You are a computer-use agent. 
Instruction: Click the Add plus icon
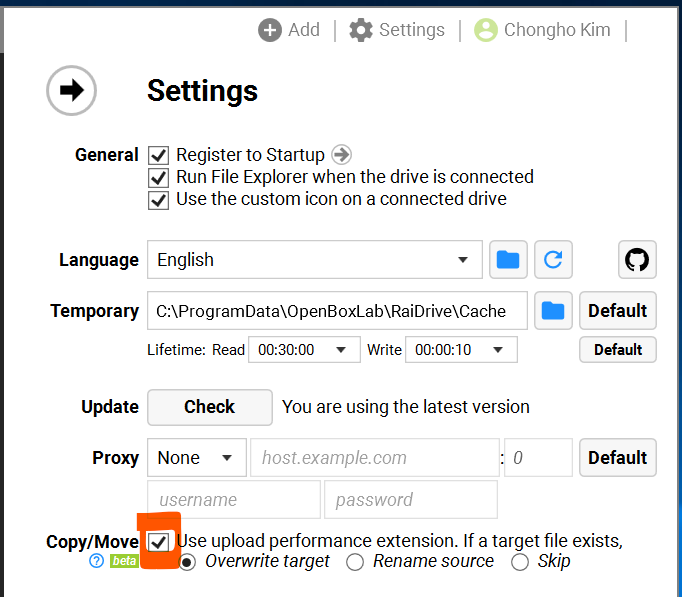click(x=270, y=30)
